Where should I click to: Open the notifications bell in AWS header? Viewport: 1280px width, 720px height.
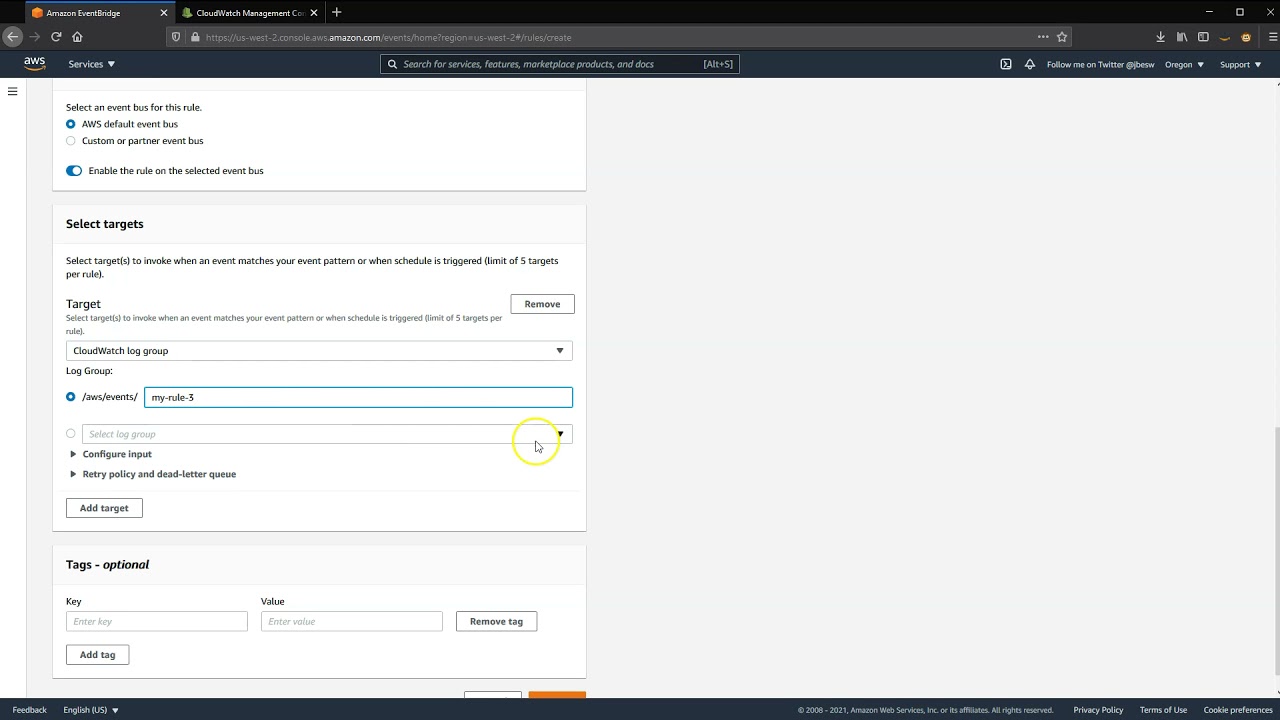point(1029,64)
